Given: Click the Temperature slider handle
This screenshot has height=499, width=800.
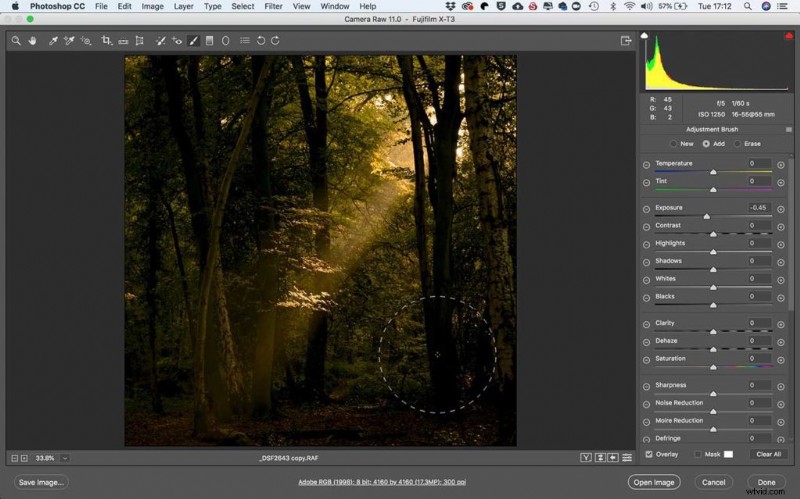Looking at the screenshot, I should pos(713,172).
